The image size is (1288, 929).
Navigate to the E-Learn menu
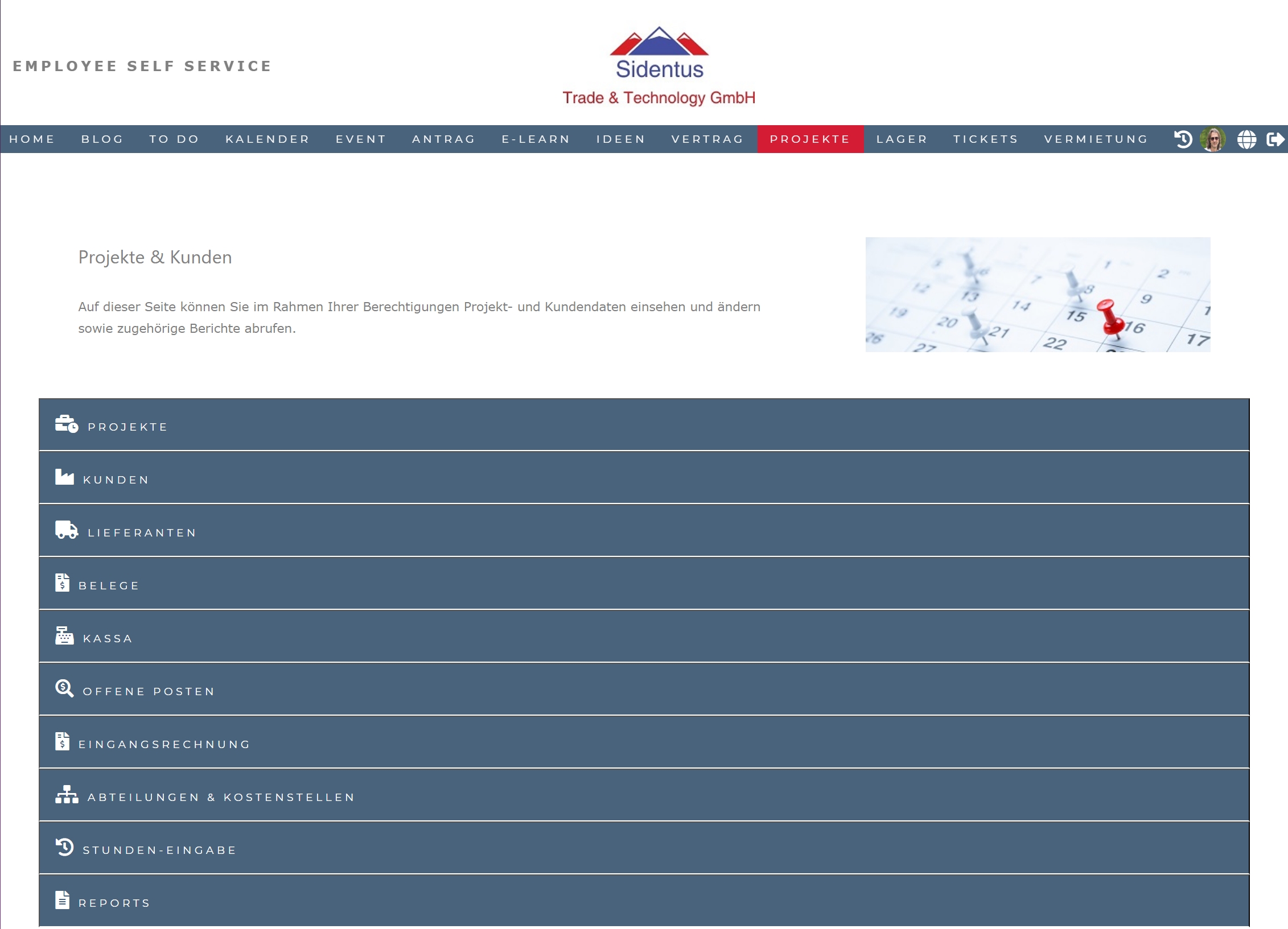tap(536, 139)
